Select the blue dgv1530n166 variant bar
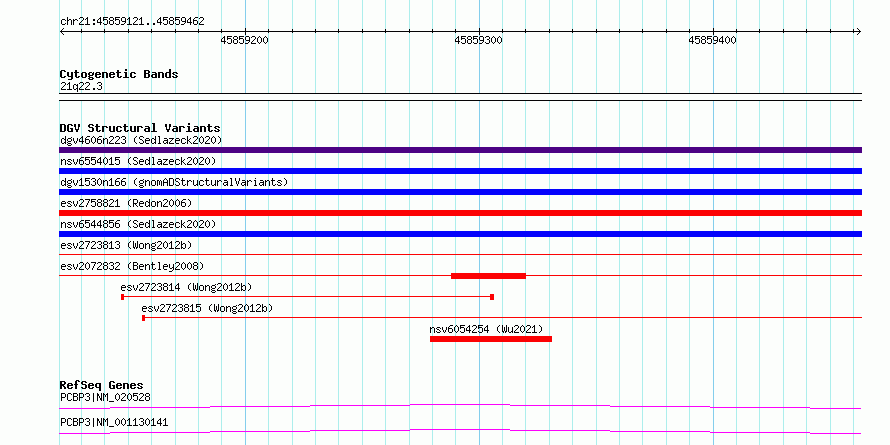Viewport: 890px width, 445px height. tap(460, 192)
